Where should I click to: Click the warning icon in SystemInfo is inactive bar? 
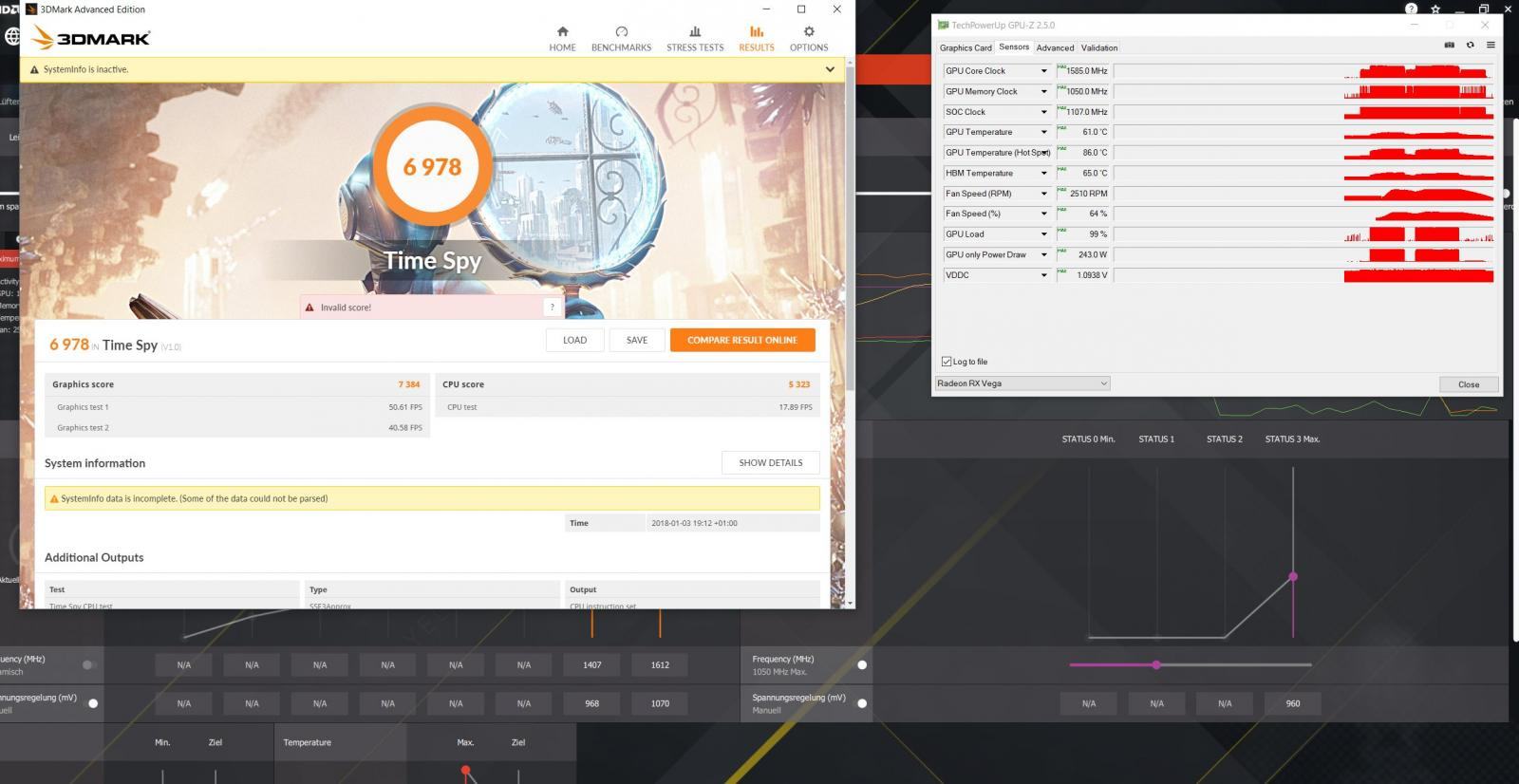(x=34, y=69)
